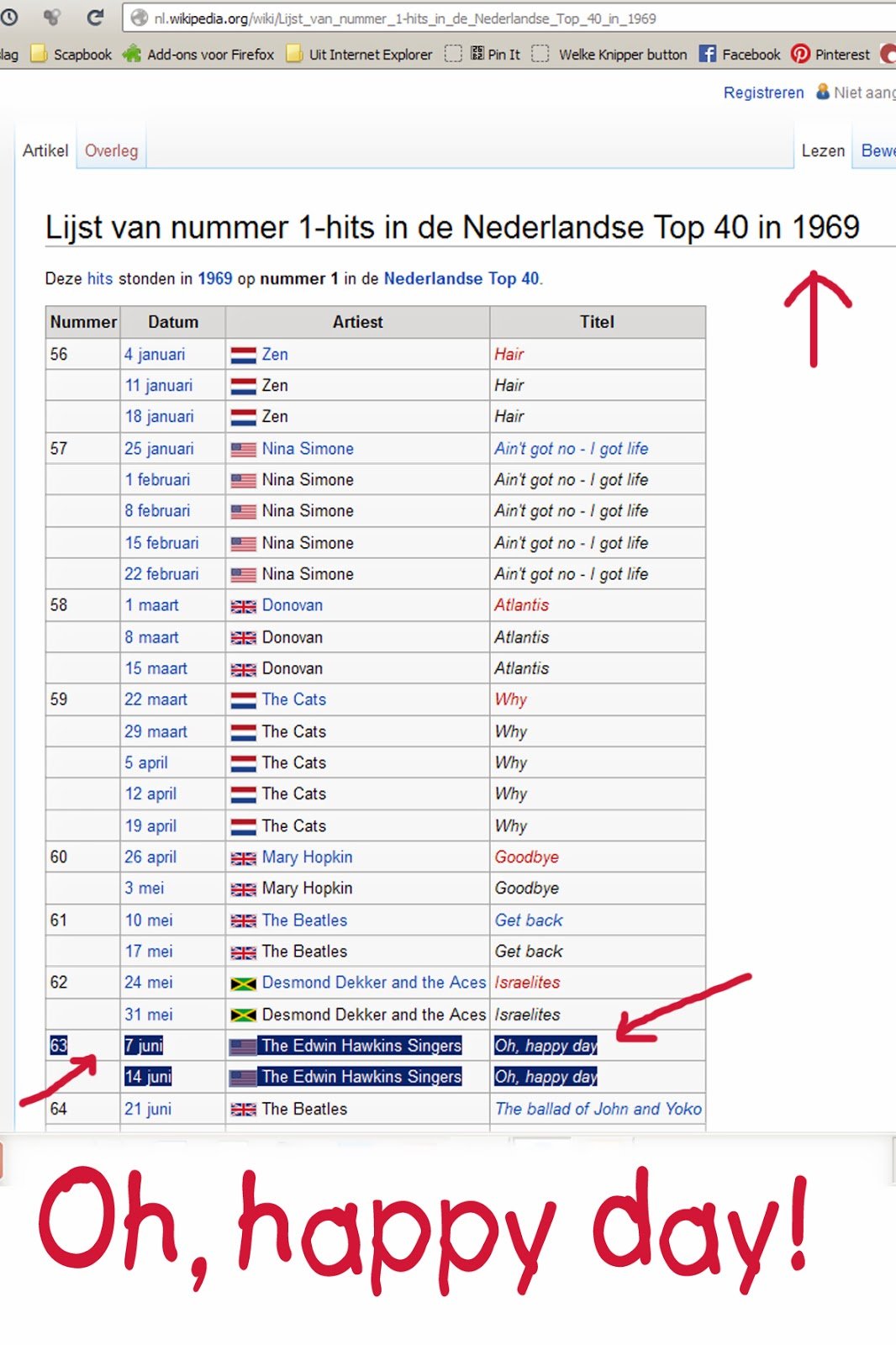
Task: Click the user icon beside Niet aangemeld
Action: pyautogui.click(x=823, y=91)
